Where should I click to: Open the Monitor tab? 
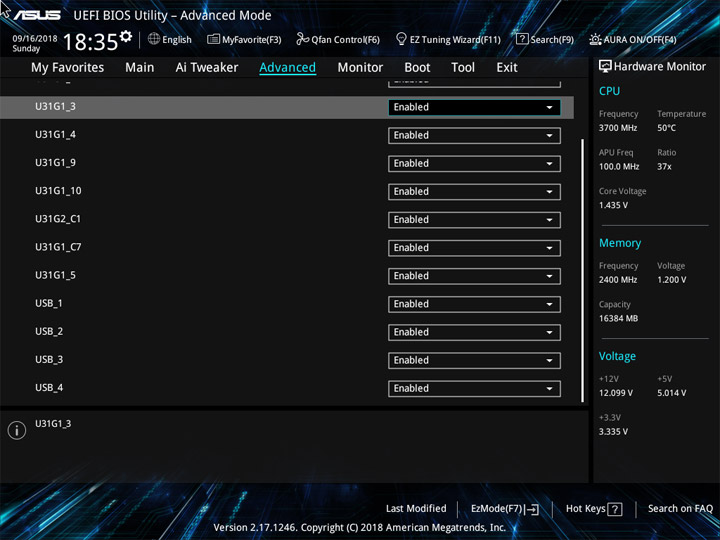tap(360, 68)
